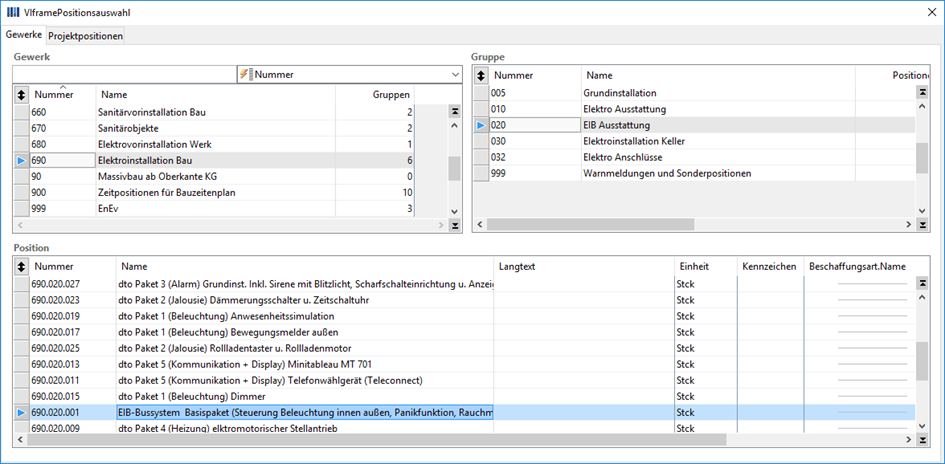Image resolution: width=945 pixels, height=464 pixels.
Task: Click the Gewerk vertical scrollbar down arrow
Action: click(x=455, y=211)
